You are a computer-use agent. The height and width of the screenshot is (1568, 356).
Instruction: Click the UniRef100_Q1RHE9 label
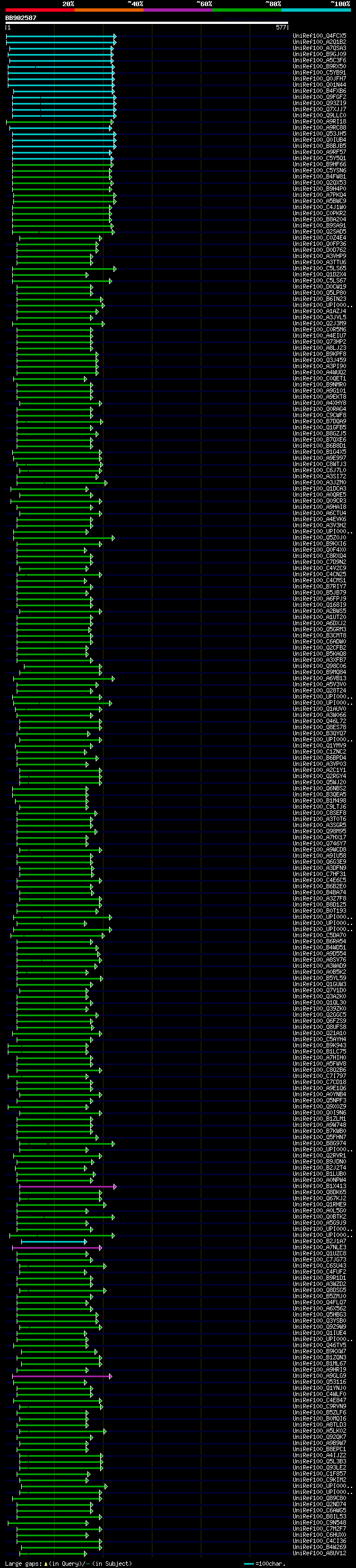pyautogui.click(x=319, y=1205)
